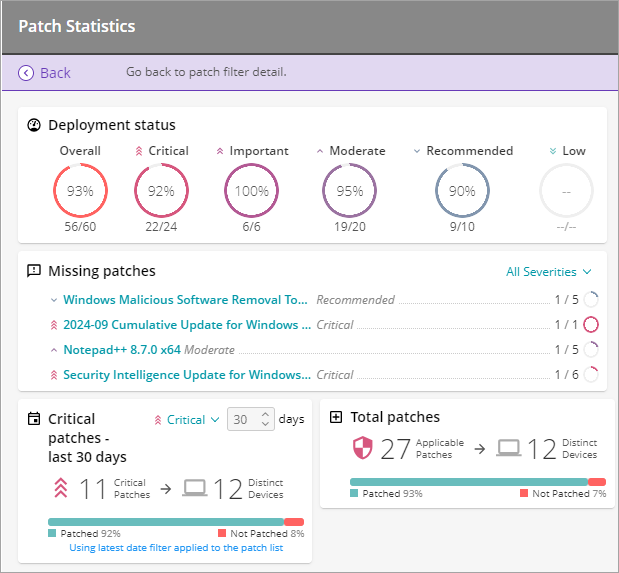Click the Important 100% deployment circle

click(252, 191)
